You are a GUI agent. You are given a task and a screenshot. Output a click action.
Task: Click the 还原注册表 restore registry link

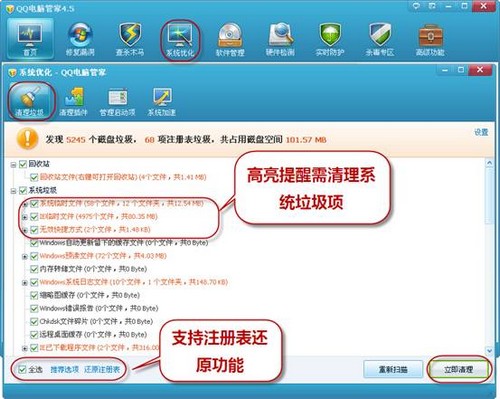pos(102,369)
